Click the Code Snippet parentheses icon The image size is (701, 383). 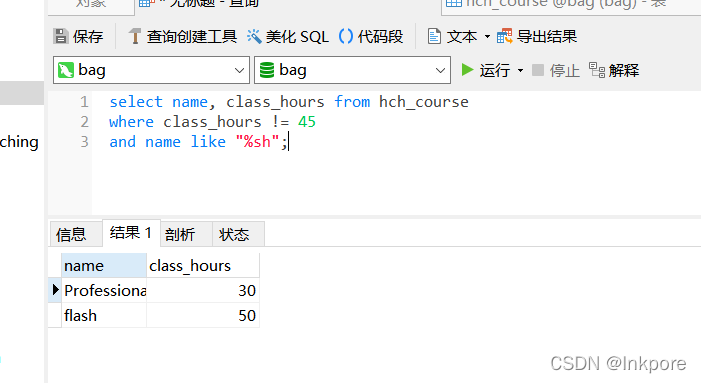[x=346, y=36]
